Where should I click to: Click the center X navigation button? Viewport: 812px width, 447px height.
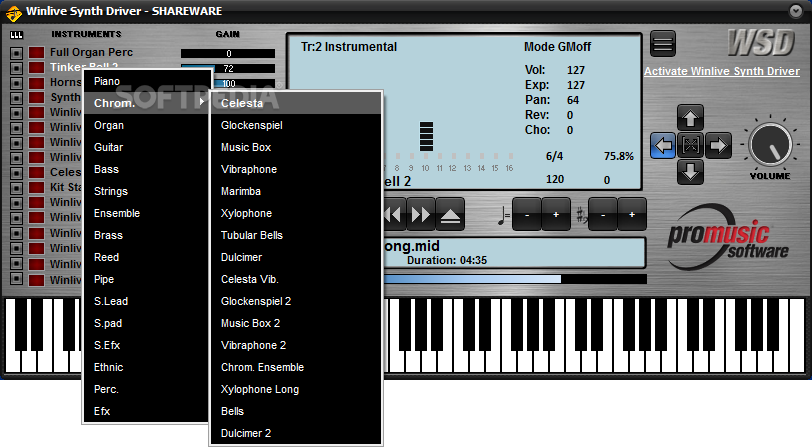[x=690, y=146]
